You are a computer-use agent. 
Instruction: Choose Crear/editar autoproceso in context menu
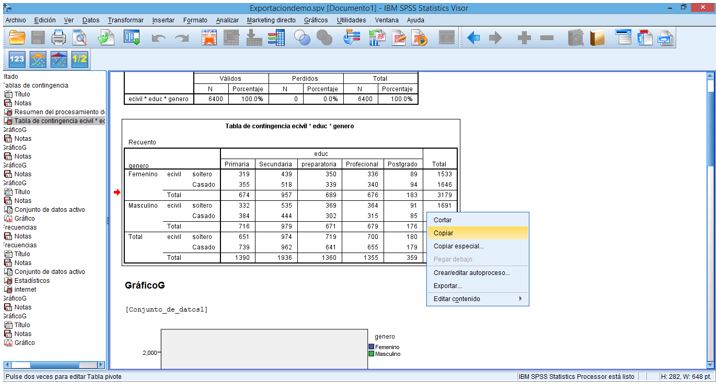[478, 273]
